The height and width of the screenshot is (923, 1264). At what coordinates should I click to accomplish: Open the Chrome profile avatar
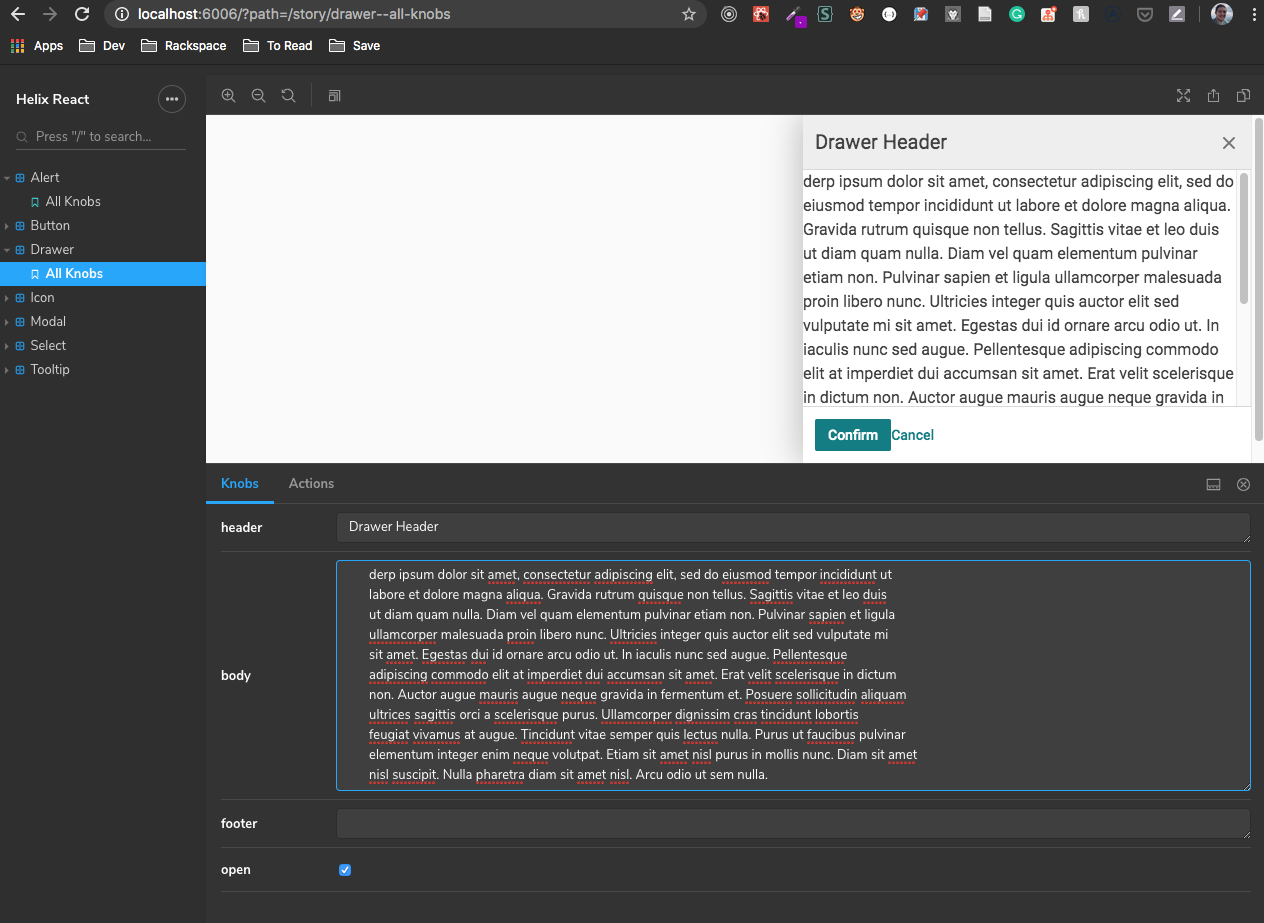[1221, 14]
